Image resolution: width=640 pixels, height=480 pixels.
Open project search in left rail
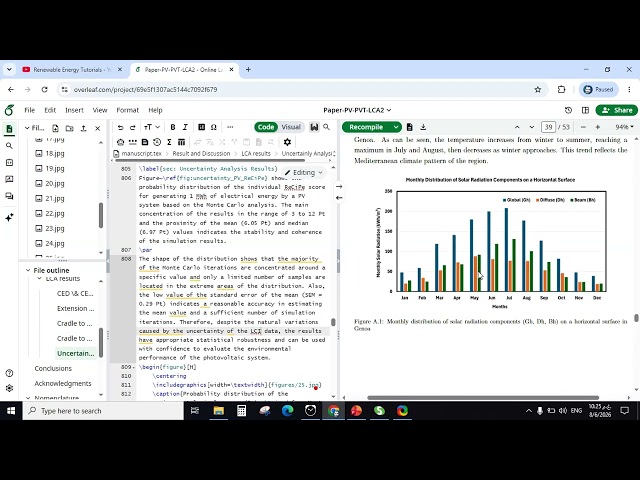(9, 146)
